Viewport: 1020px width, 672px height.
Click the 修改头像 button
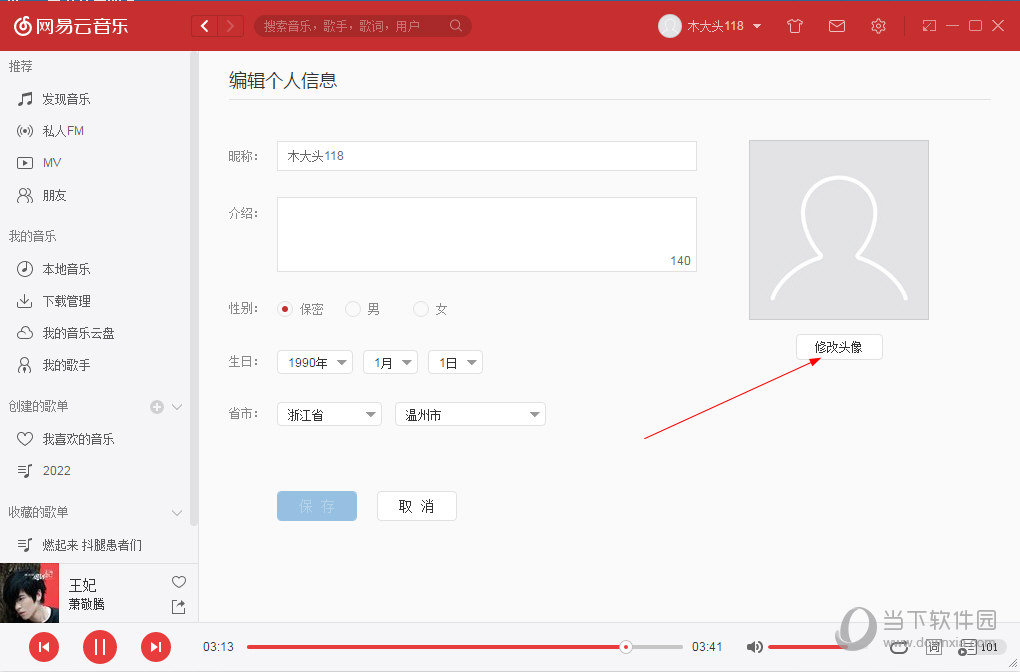click(838, 347)
